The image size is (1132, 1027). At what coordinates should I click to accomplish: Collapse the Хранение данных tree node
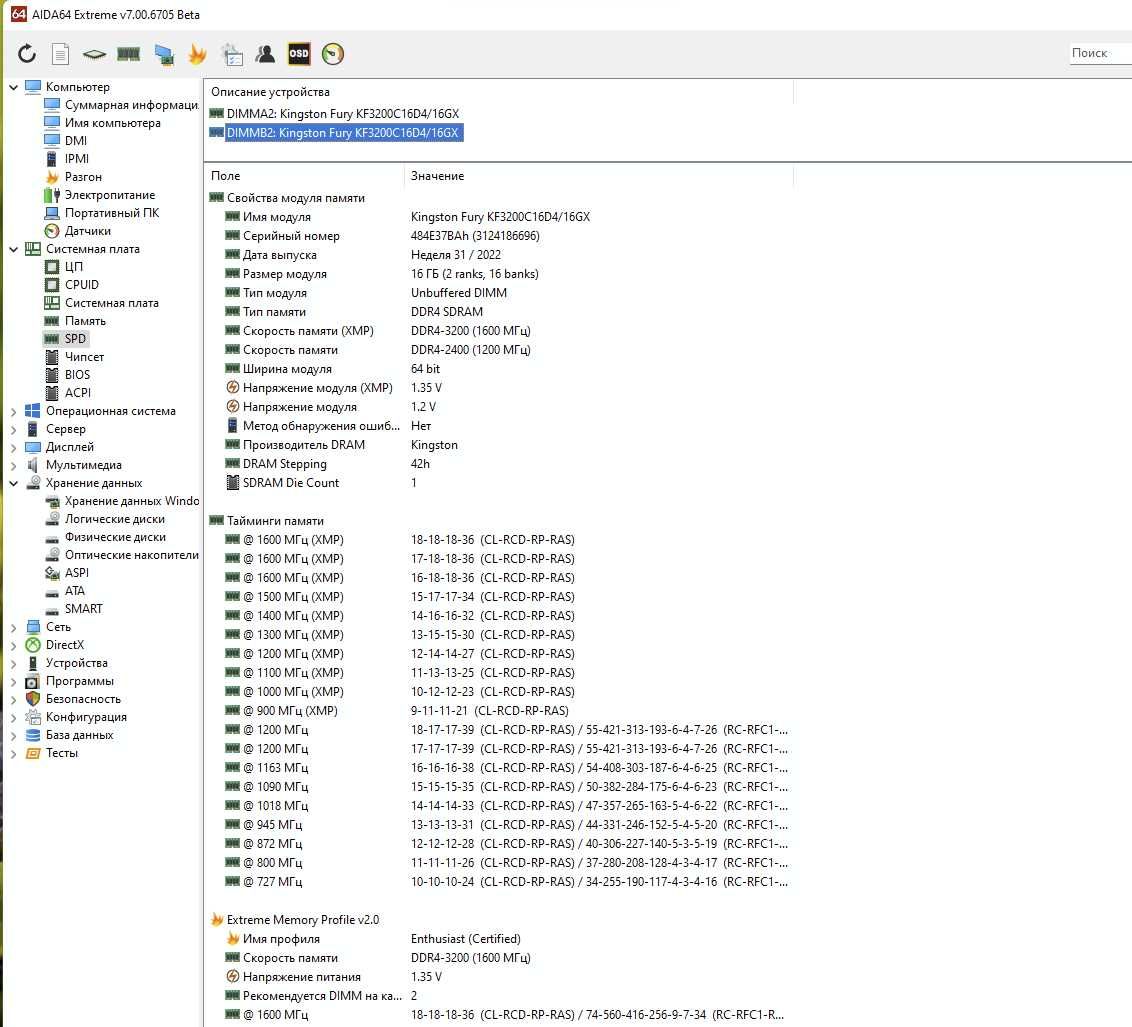(14, 483)
